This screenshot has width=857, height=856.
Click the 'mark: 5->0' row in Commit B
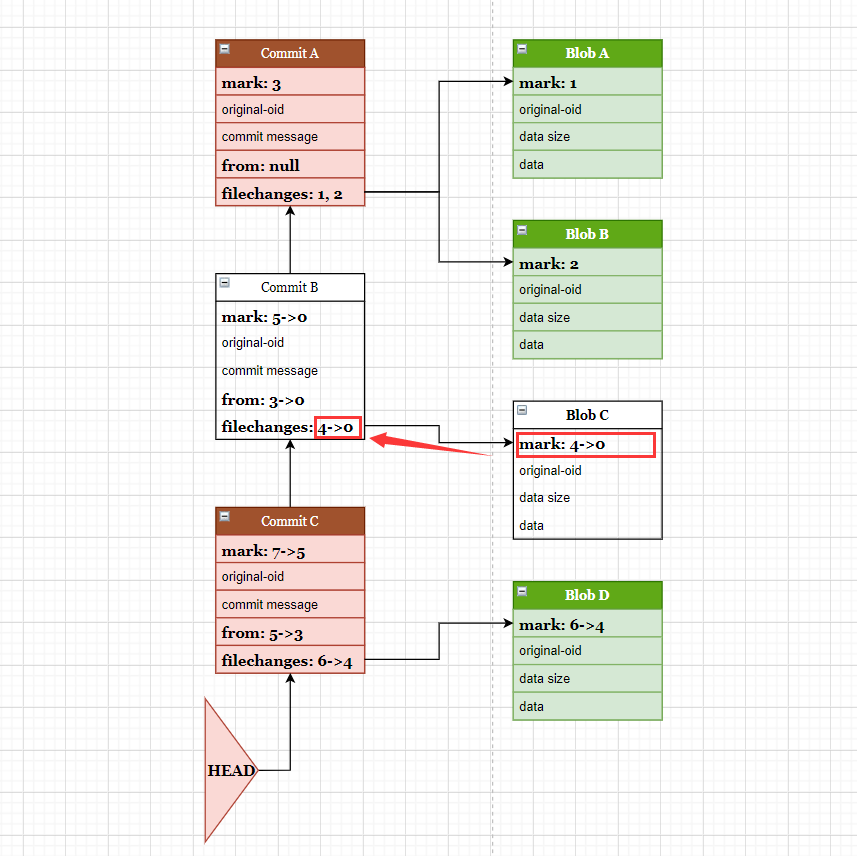[290, 316]
